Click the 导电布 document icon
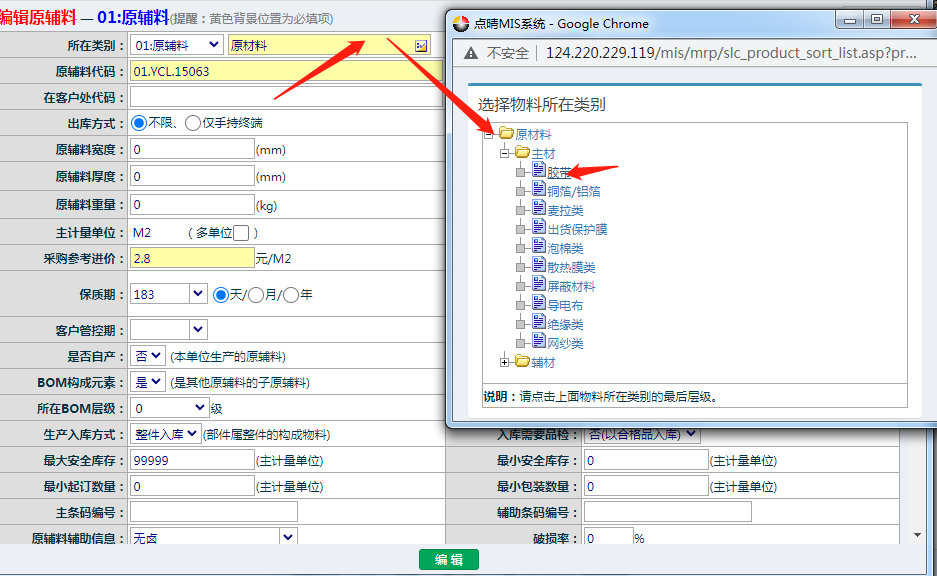 (x=539, y=305)
